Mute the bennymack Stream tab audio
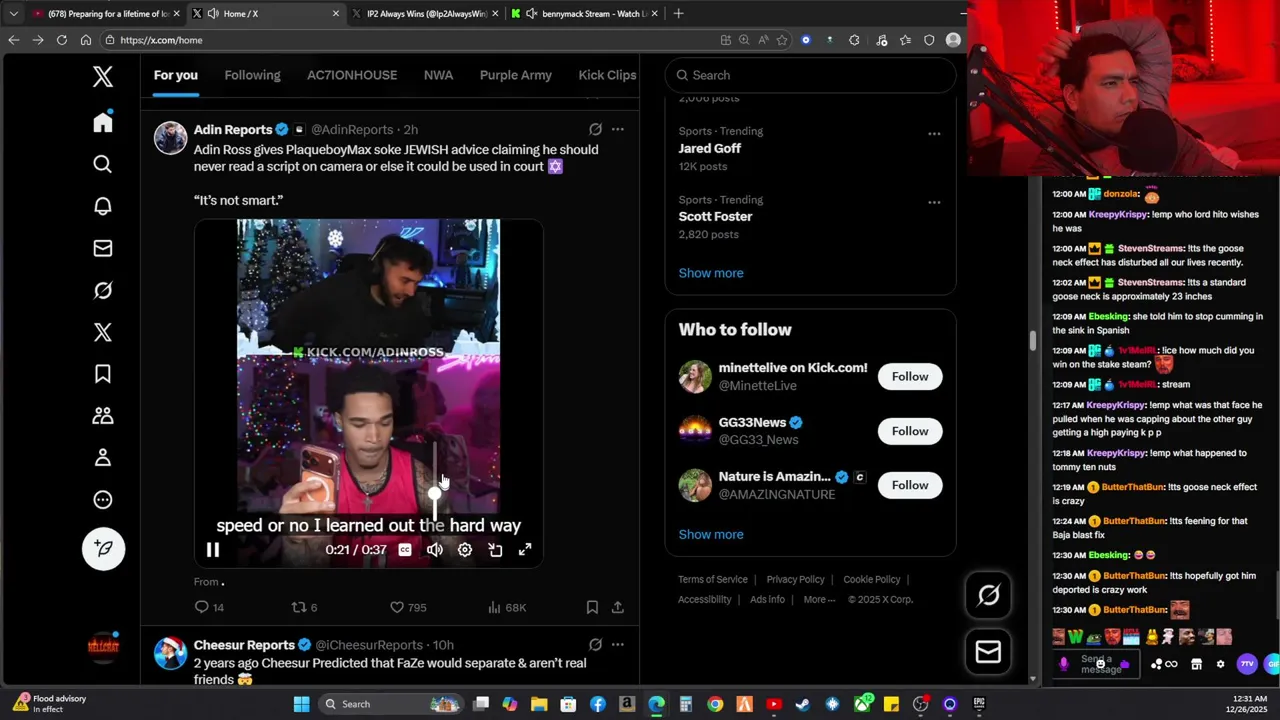Image resolution: width=1280 pixels, height=720 pixels. tap(532, 13)
